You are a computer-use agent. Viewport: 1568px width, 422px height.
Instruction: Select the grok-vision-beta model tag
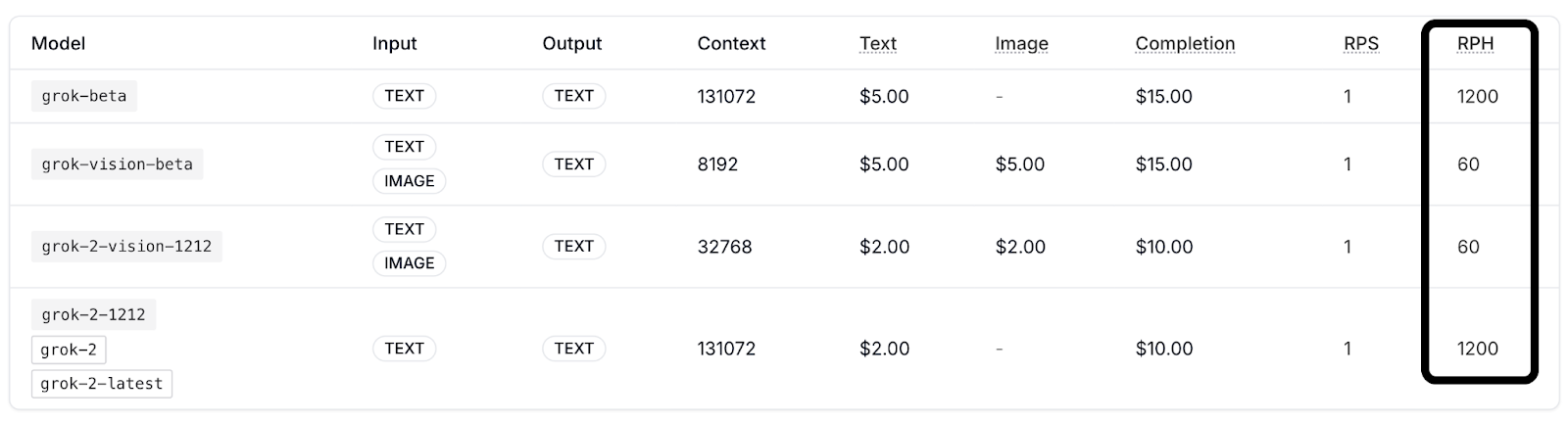(117, 164)
